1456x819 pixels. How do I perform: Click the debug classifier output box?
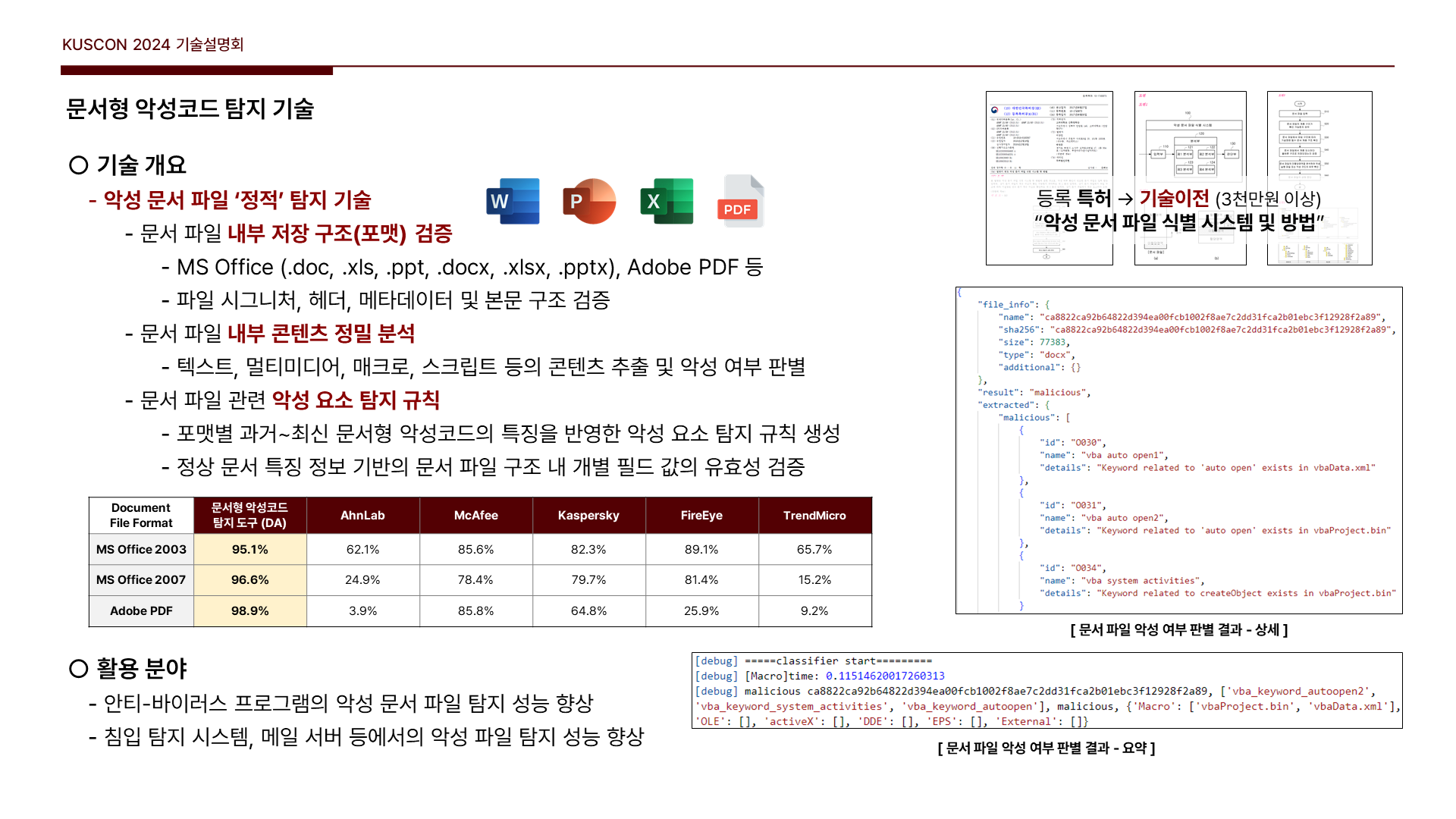[x=1046, y=691]
